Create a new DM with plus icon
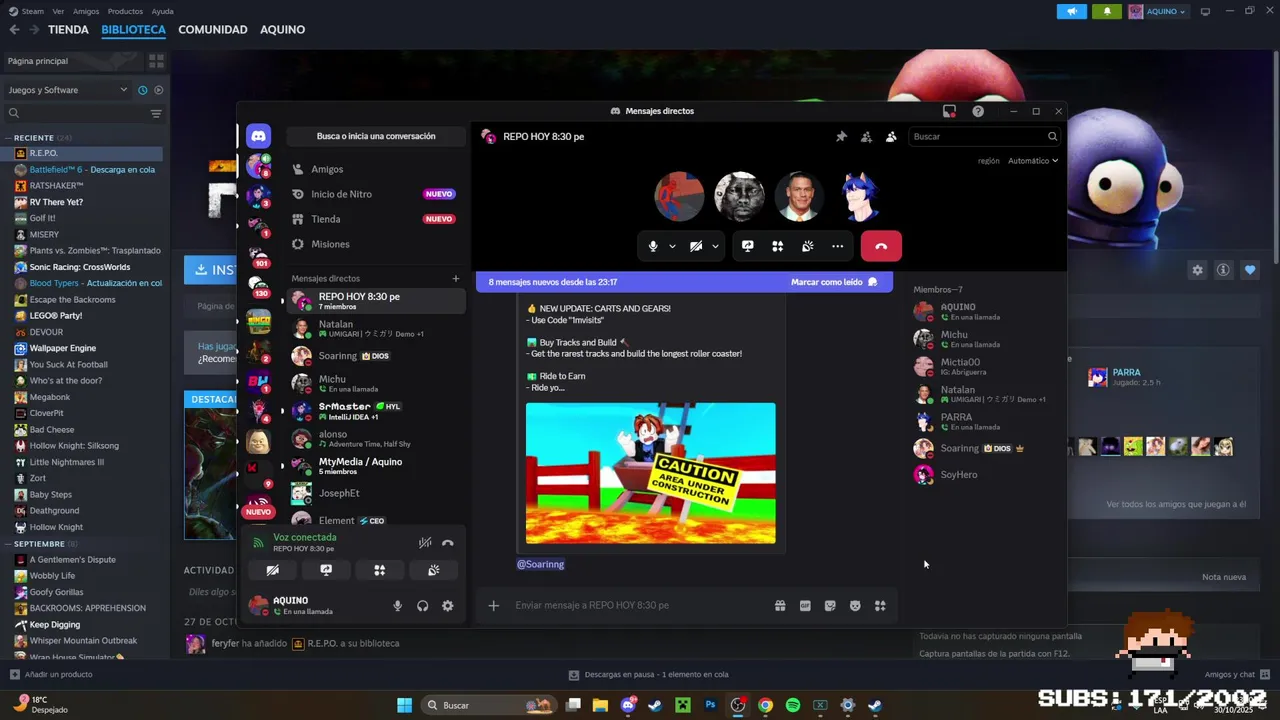 [456, 279]
